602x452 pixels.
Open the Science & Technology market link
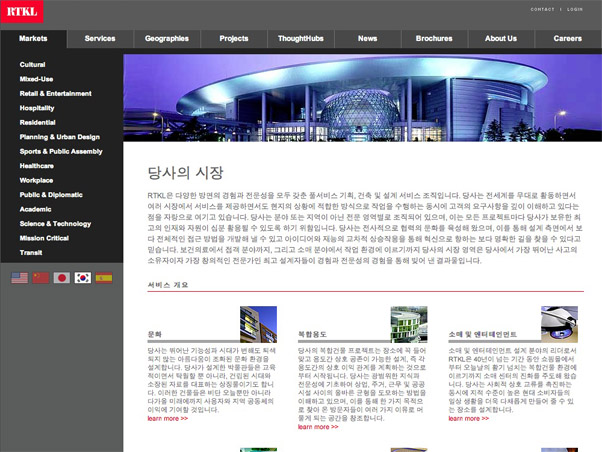tap(55, 224)
